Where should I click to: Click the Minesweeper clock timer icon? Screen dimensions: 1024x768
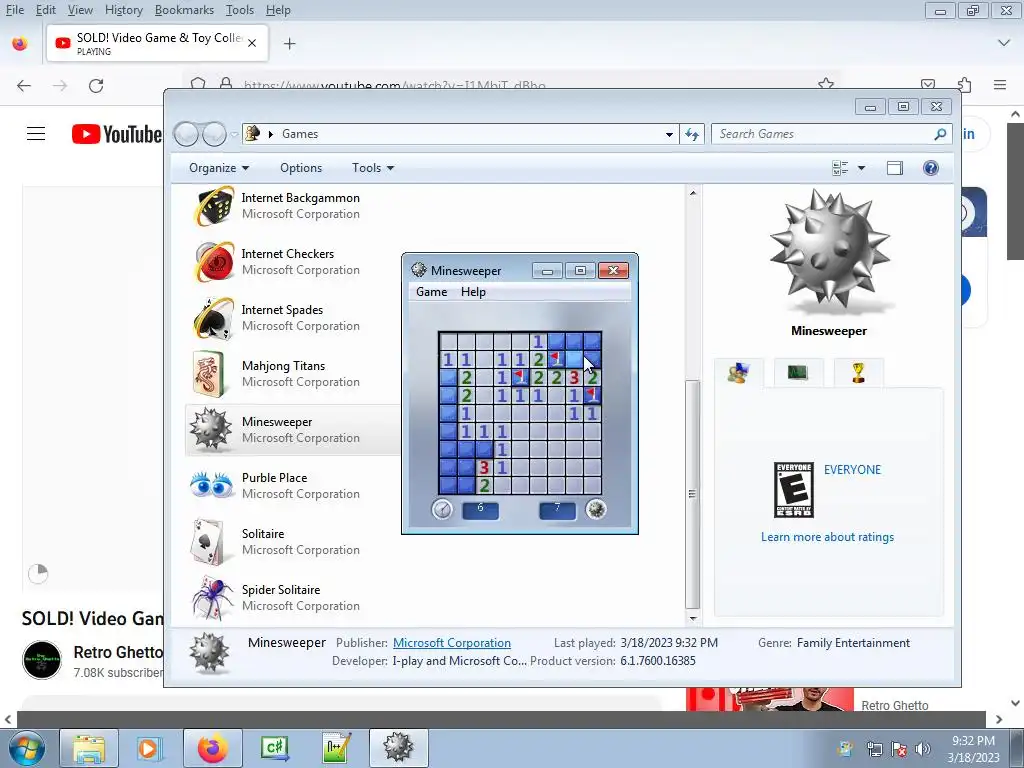[442, 509]
